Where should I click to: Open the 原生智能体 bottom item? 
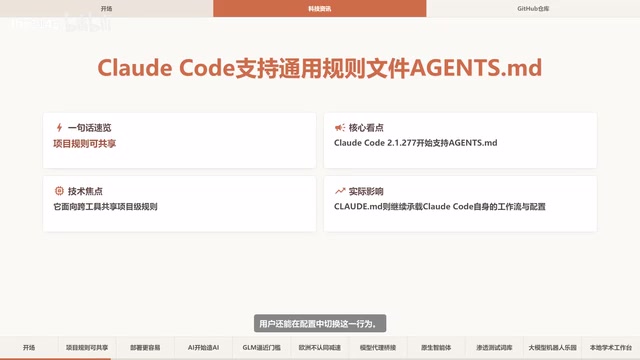[x=436, y=348]
